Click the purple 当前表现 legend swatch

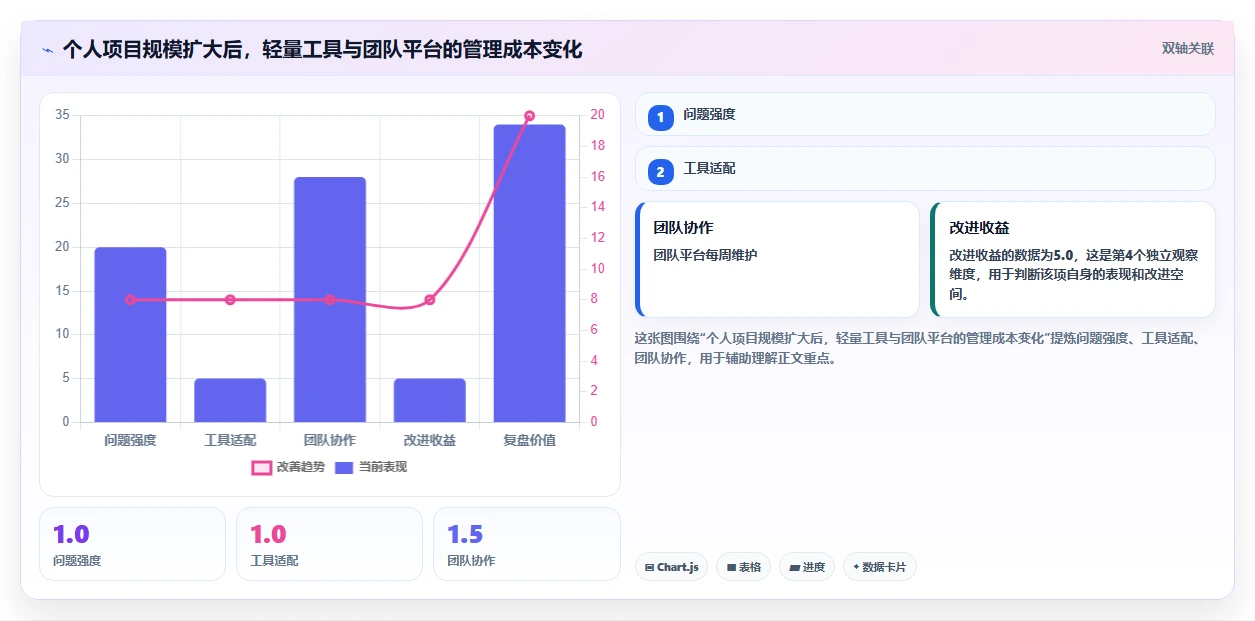344,467
